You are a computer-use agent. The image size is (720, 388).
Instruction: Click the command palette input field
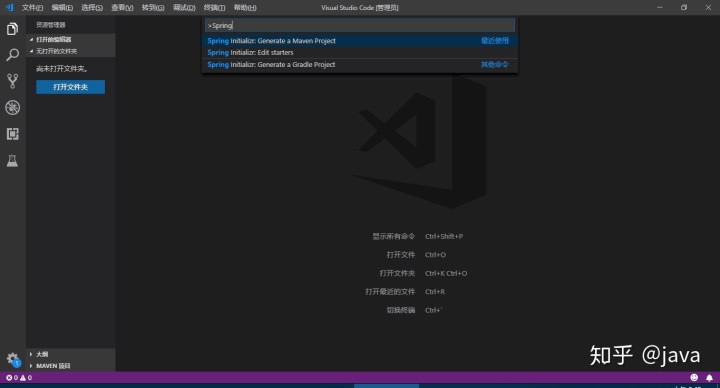(360, 25)
